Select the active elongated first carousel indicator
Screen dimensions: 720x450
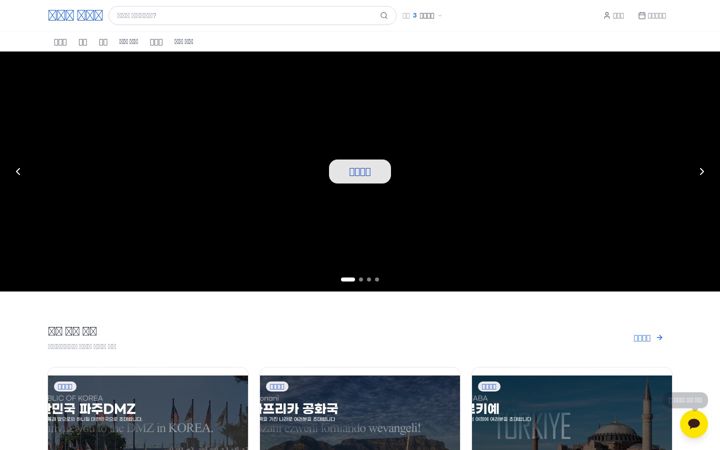click(x=348, y=279)
